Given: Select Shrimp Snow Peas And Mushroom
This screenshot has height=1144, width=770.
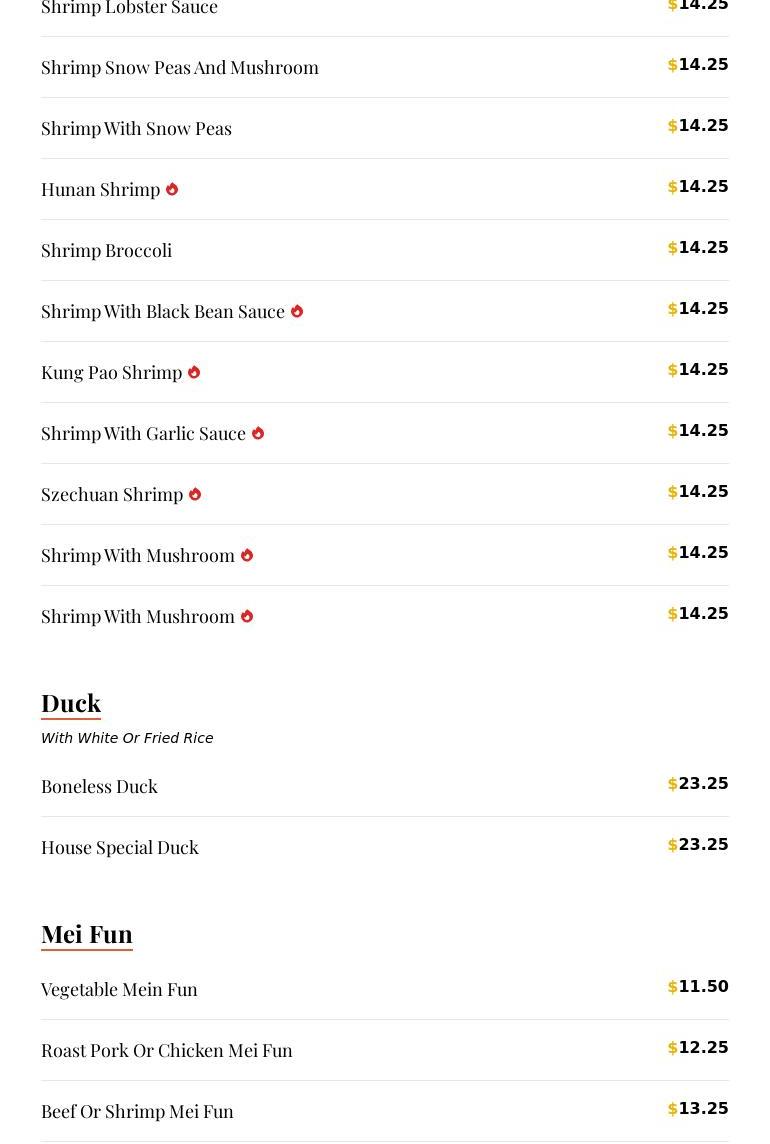Looking at the screenshot, I should pos(180,67).
